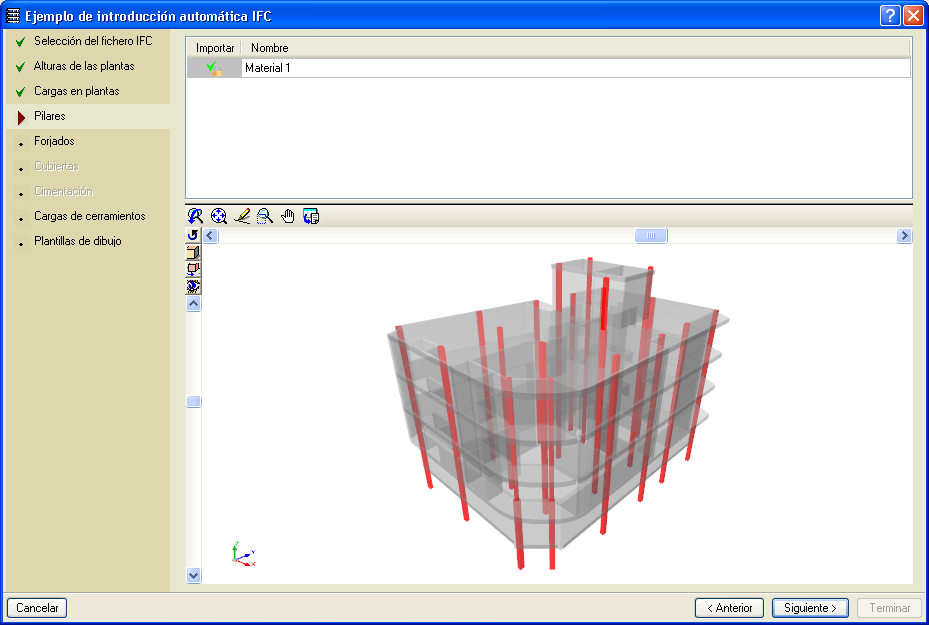This screenshot has width=929, height=625.
Task: Click the Siguiente button
Action: [x=810, y=608]
